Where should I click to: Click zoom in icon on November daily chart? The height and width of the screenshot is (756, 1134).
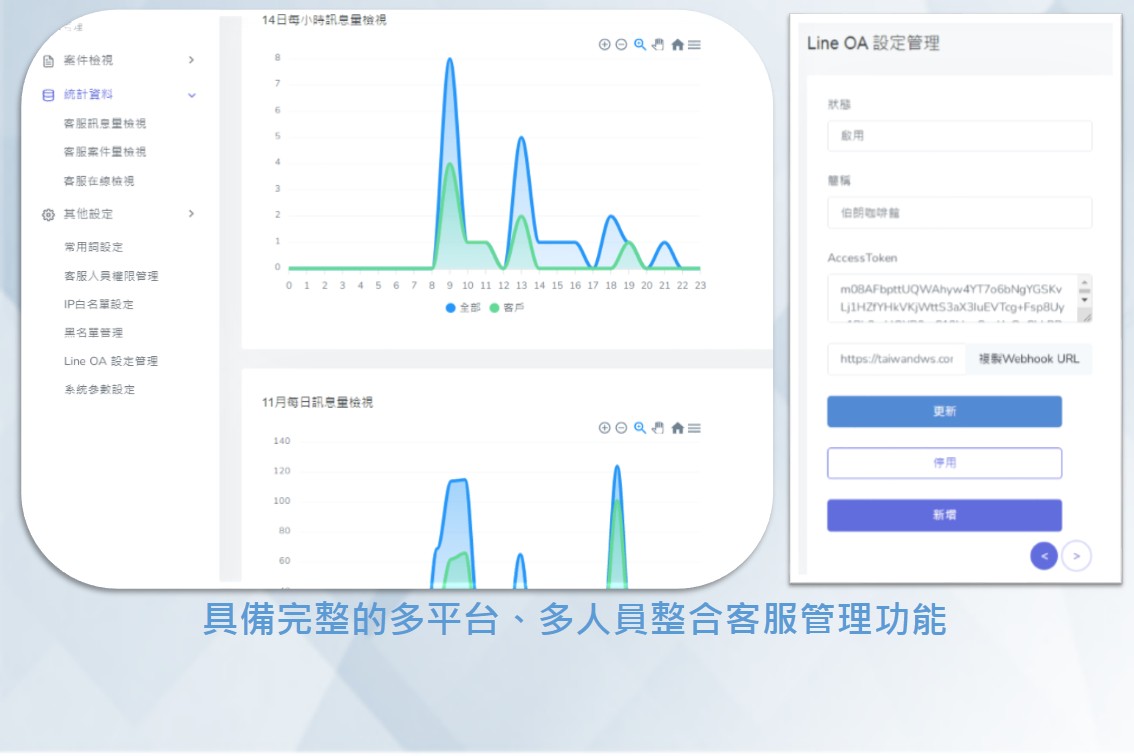(x=604, y=428)
